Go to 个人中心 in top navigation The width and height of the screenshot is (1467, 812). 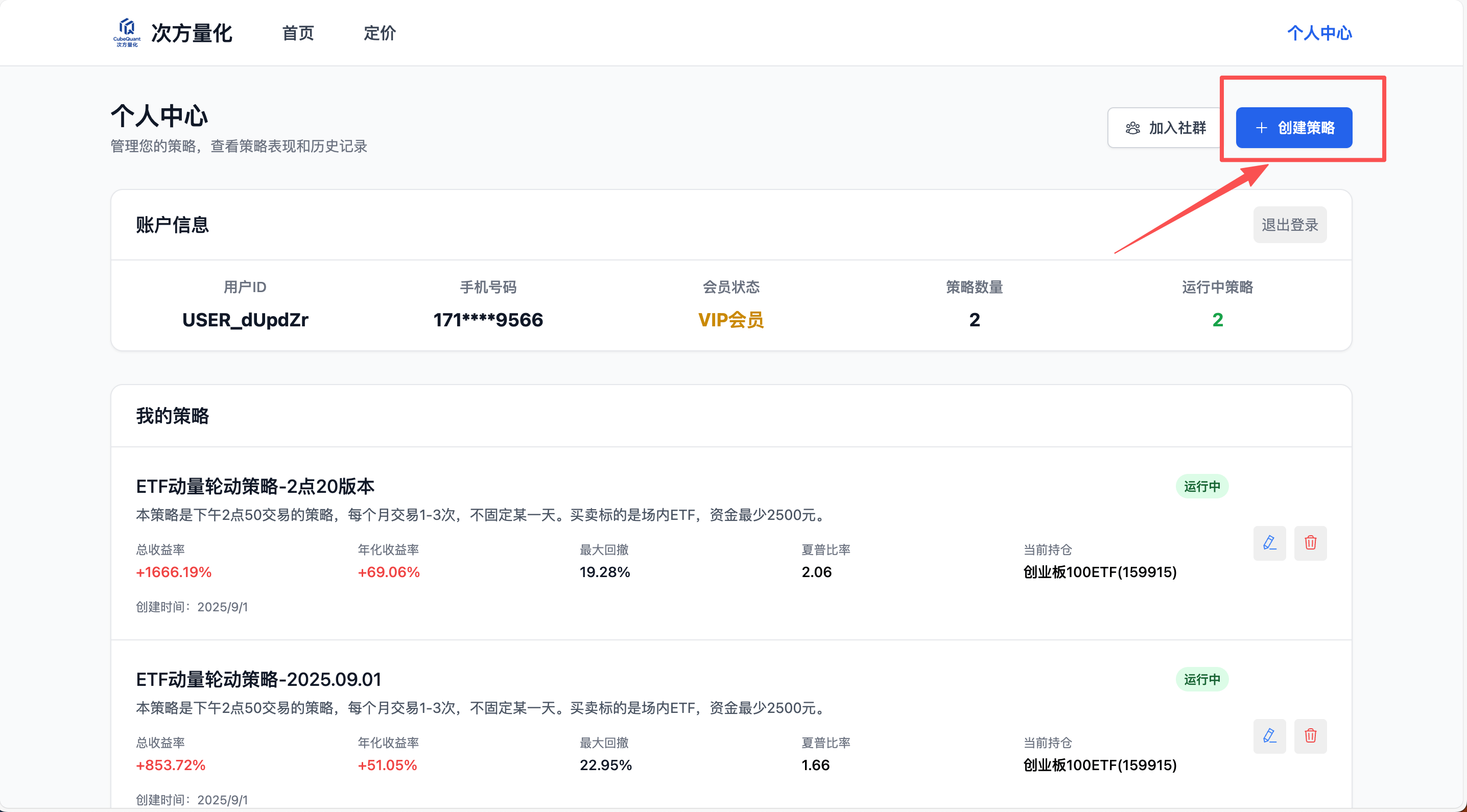pyautogui.click(x=1319, y=33)
